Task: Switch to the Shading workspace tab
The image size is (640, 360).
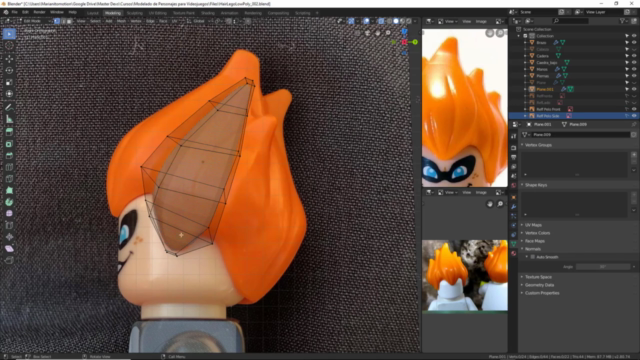Action: [208, 13]
